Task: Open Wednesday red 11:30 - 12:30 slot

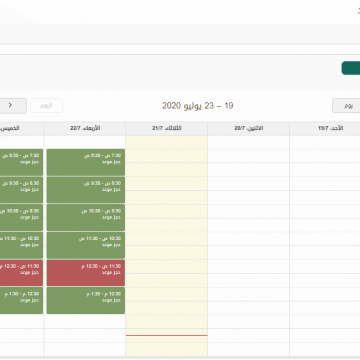Action: (86, 273)
